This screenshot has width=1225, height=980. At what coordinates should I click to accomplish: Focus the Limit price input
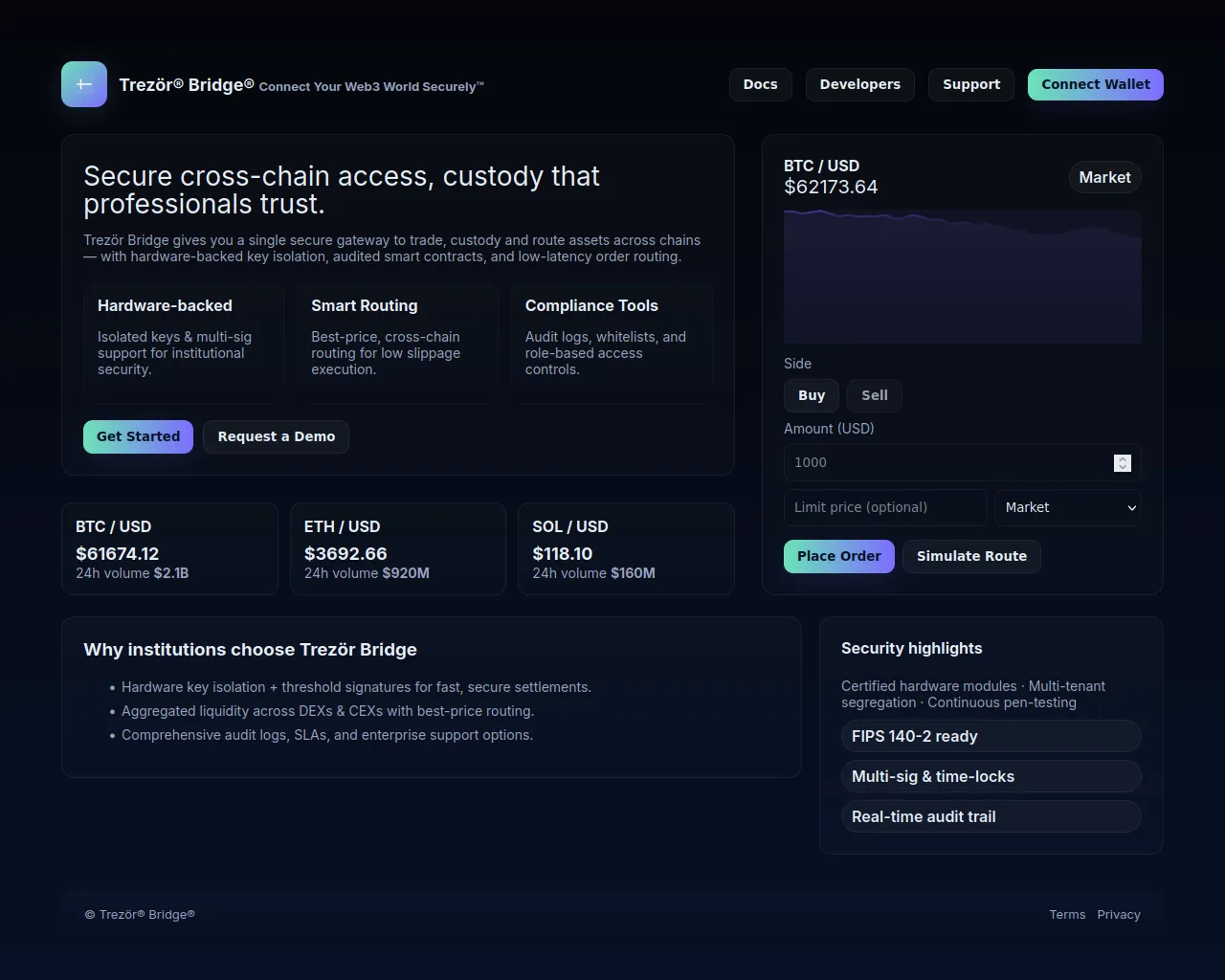[885, 507]
